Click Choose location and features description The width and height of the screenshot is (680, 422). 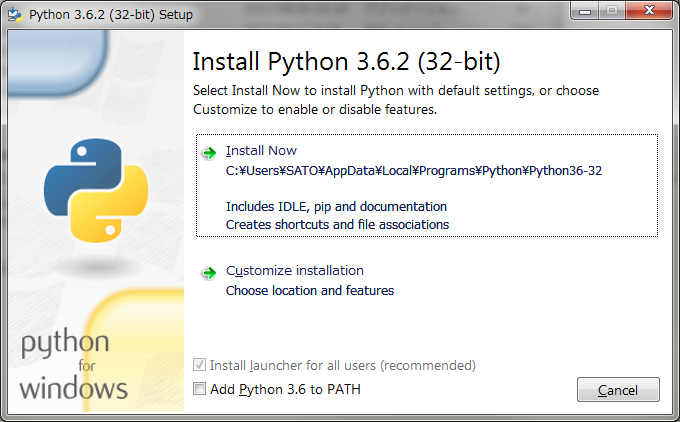click(310, 290)
